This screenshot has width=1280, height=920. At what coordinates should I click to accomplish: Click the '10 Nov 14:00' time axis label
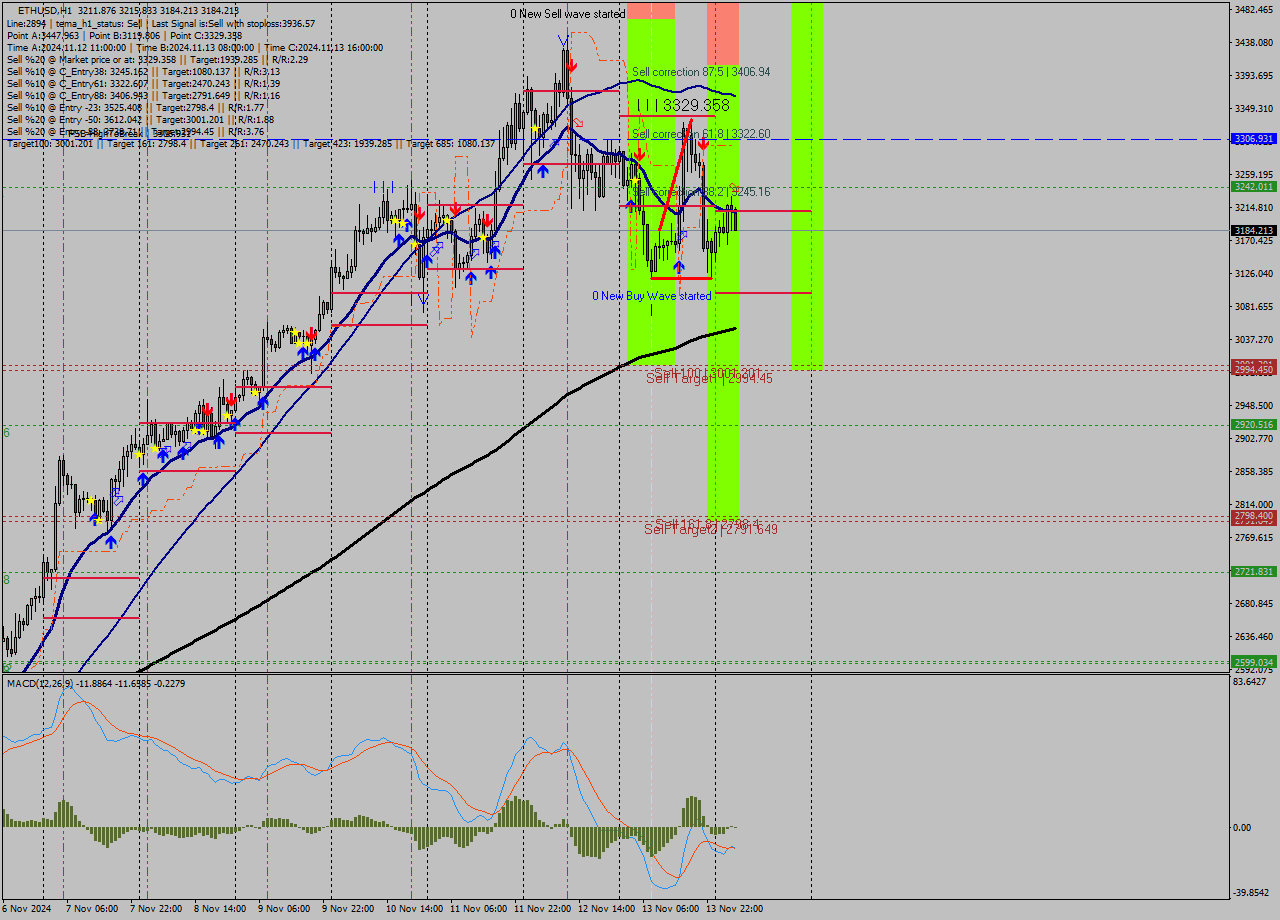point(414,909)
